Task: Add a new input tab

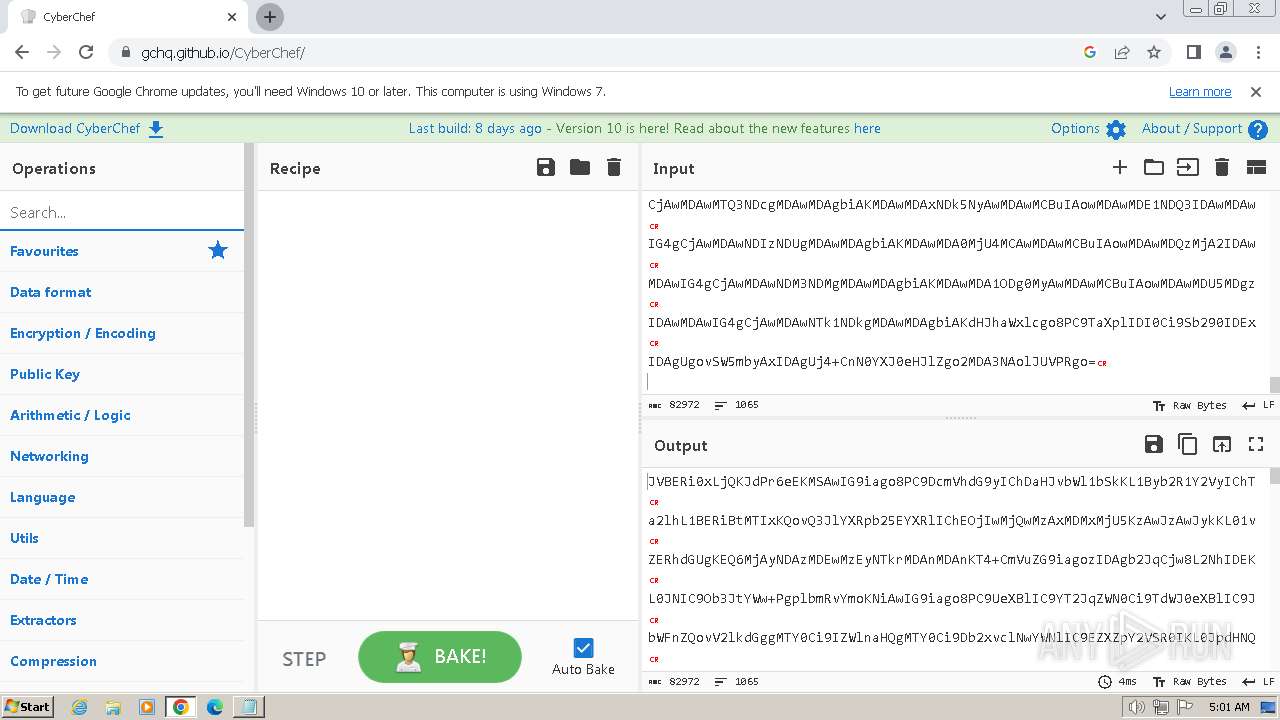Action: point(1120,167)
